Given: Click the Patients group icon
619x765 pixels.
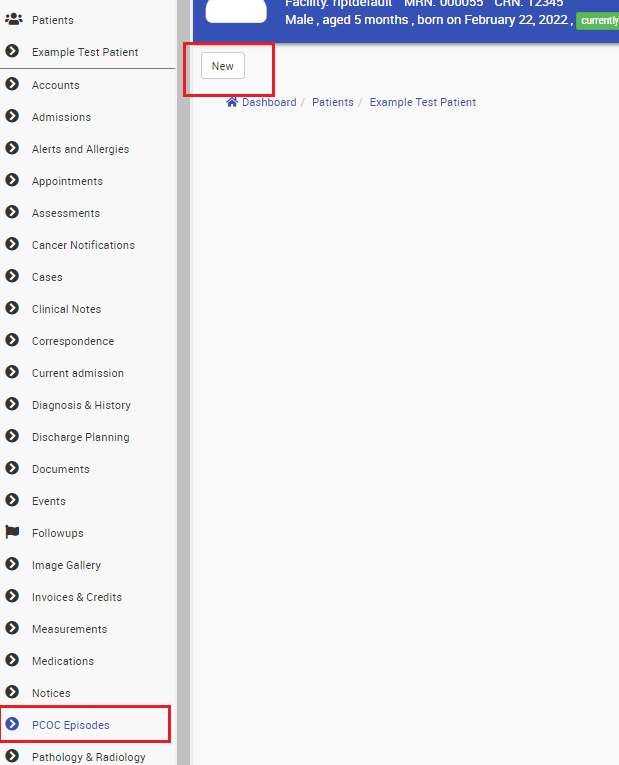Looking at the screenshot, I should [x=13, y=19].
